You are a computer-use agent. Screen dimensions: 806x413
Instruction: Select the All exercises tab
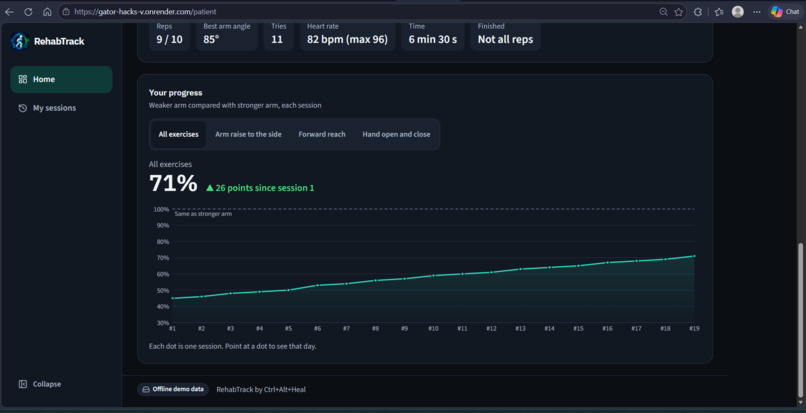pos(178,134)
